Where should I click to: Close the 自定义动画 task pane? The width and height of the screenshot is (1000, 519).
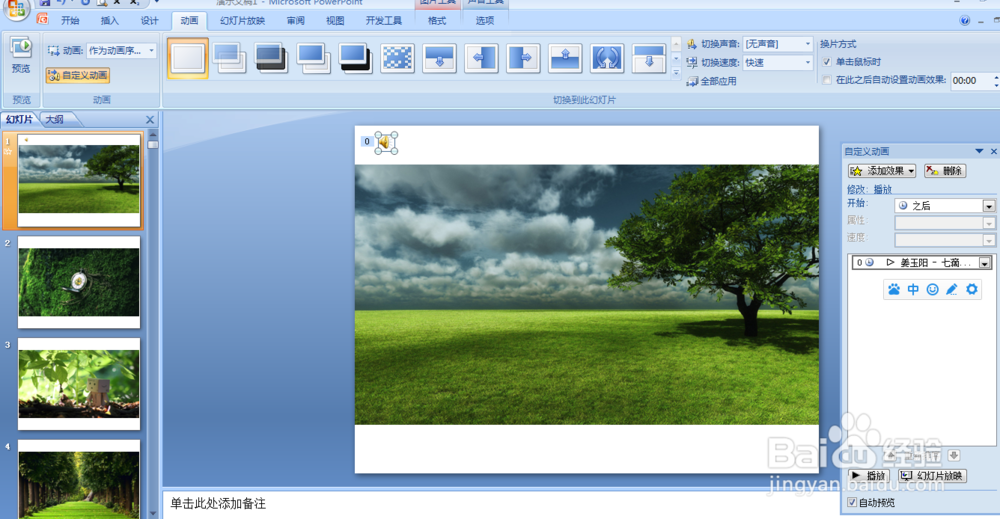(x=994, y=151)
